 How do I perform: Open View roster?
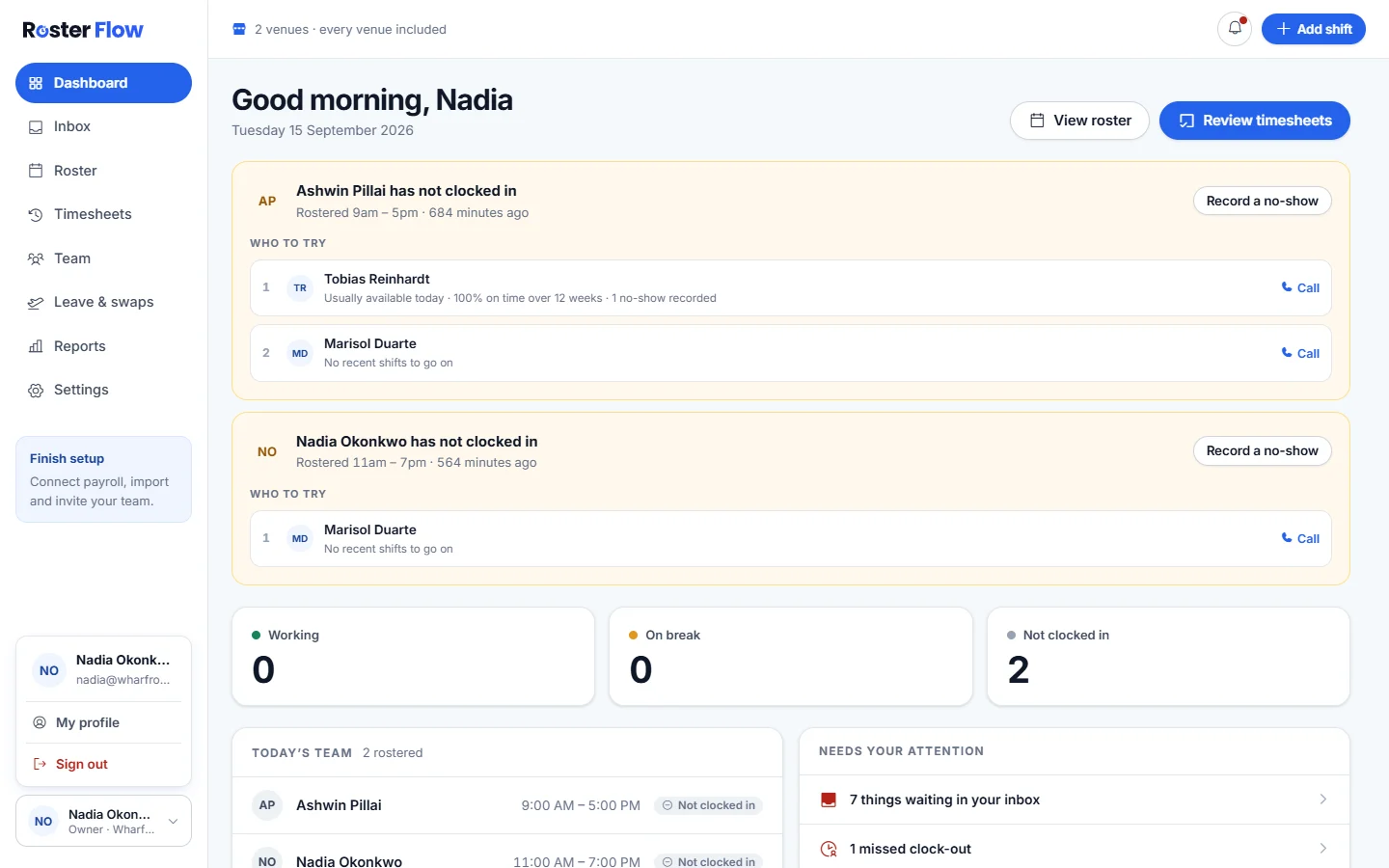[x=1079, y=121]
